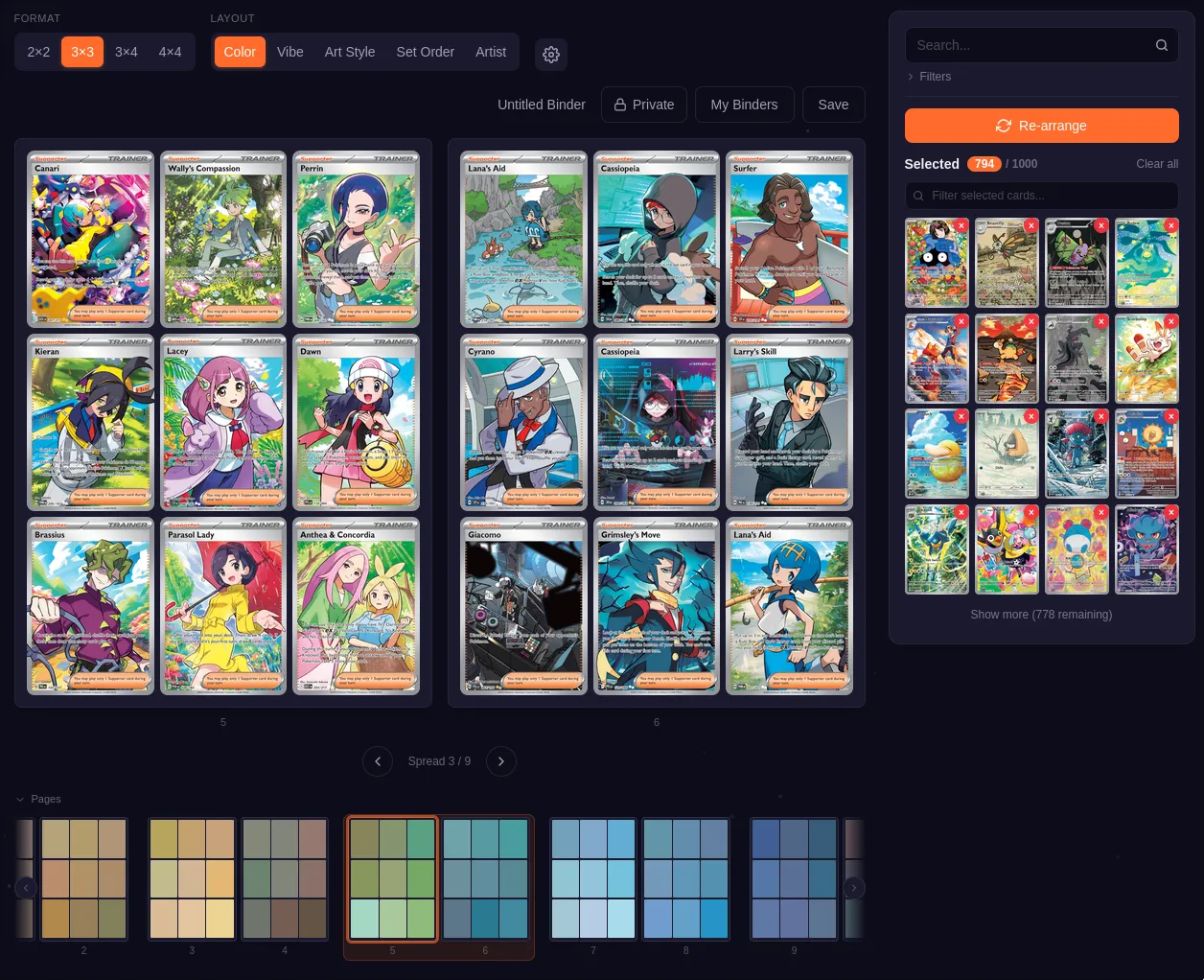This screenshot has height=980, width=1204.
Task: Shift page thumbnails strip to the left
Action: (x=26, y=888)
